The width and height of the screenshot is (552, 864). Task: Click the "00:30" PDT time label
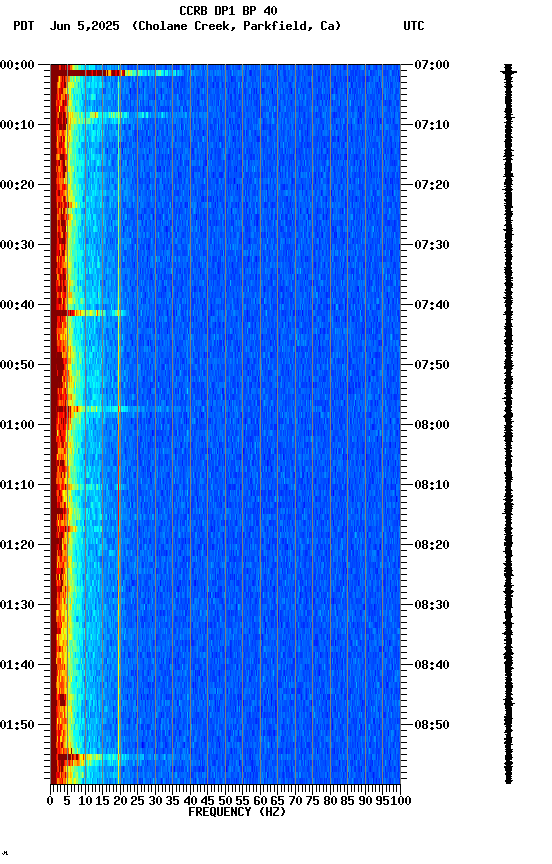(x=17, y=245)
